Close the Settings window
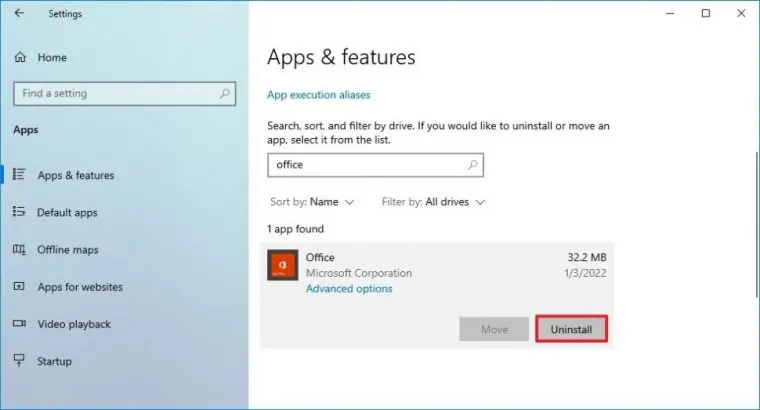This screenshot has width=760, height=410. 735,14
